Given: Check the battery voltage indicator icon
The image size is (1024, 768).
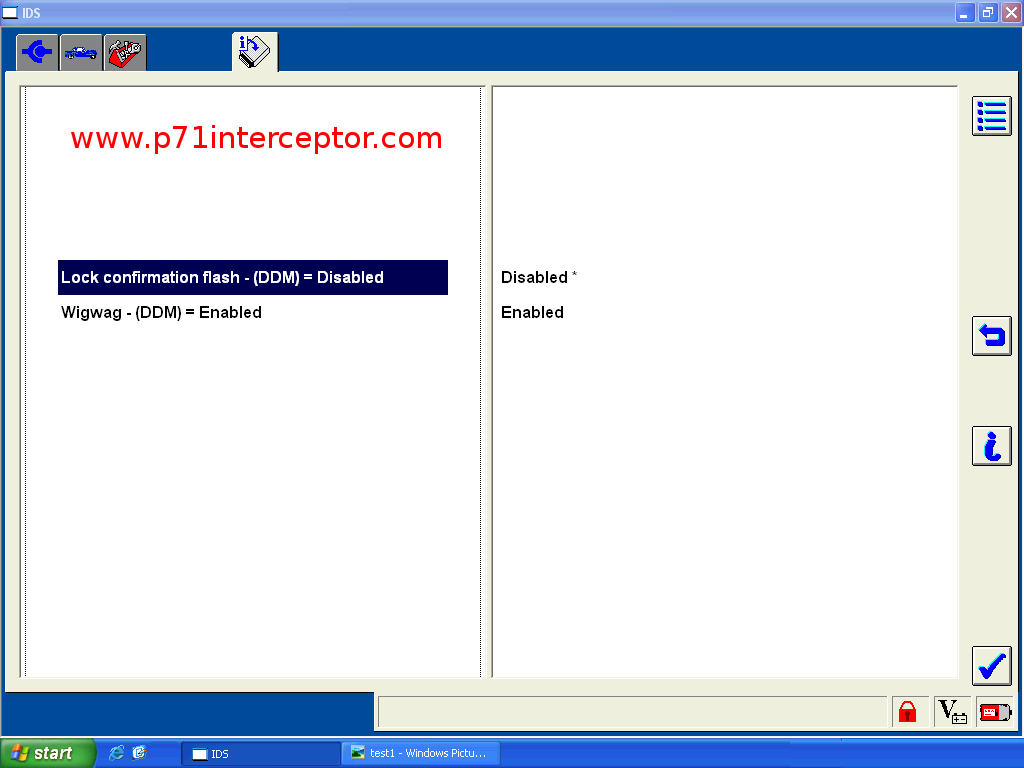Looking at the screenshot, I should click(x=952, y=712).
